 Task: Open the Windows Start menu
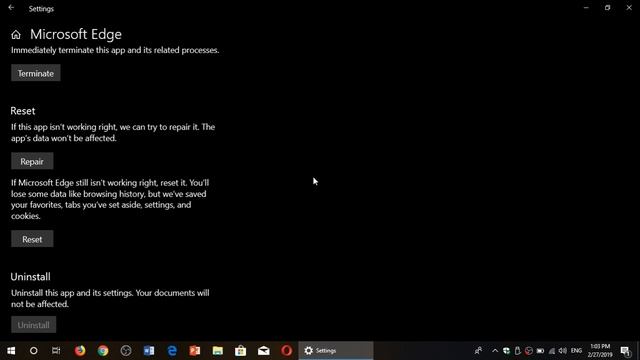coord(11,351)
